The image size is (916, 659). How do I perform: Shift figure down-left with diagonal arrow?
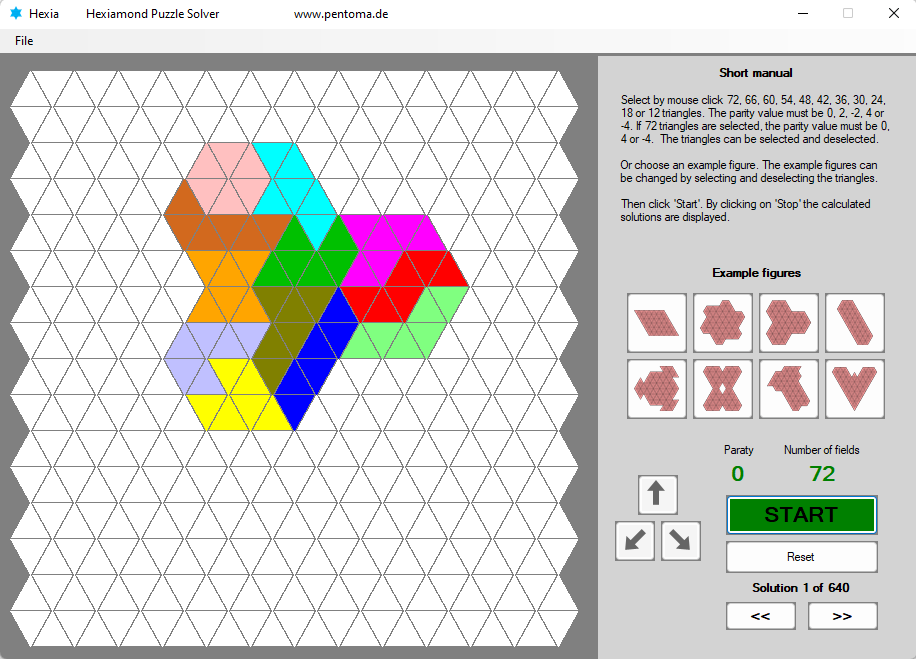(x=635, y=541)
